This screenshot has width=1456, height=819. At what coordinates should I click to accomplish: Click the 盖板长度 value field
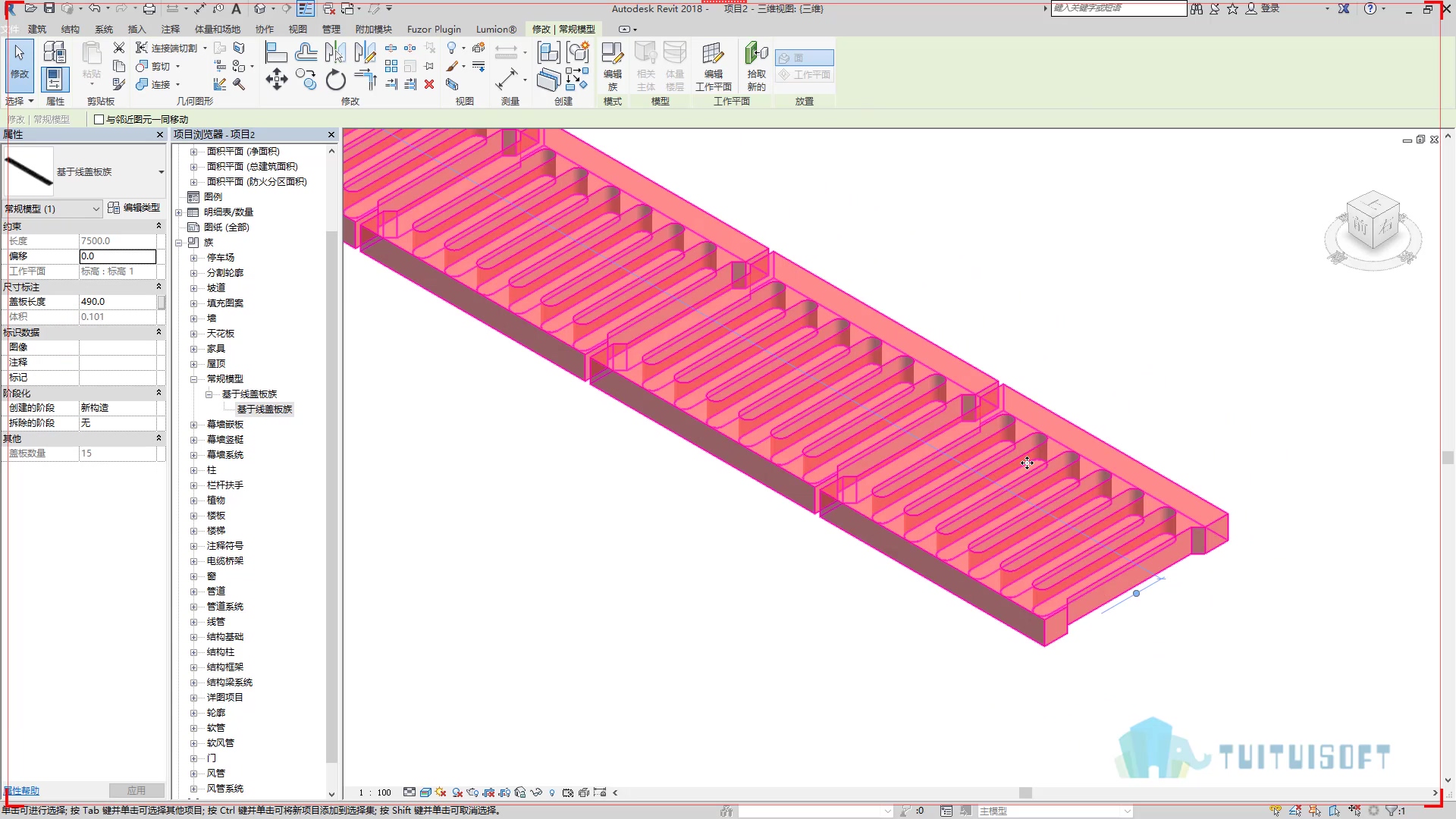tap(118, 301)
